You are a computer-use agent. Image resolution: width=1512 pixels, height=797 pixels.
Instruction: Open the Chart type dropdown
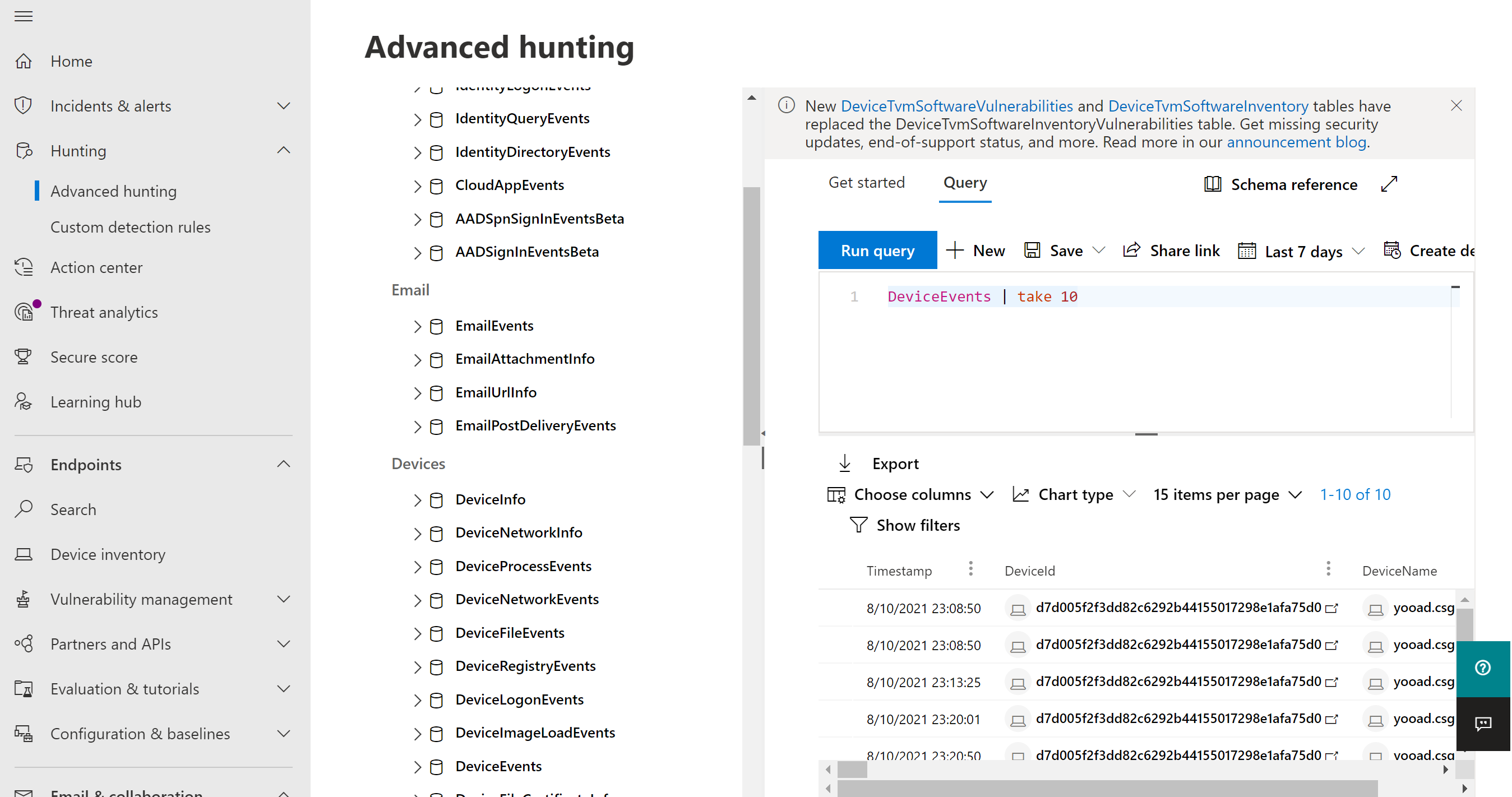coord(1075,494)
